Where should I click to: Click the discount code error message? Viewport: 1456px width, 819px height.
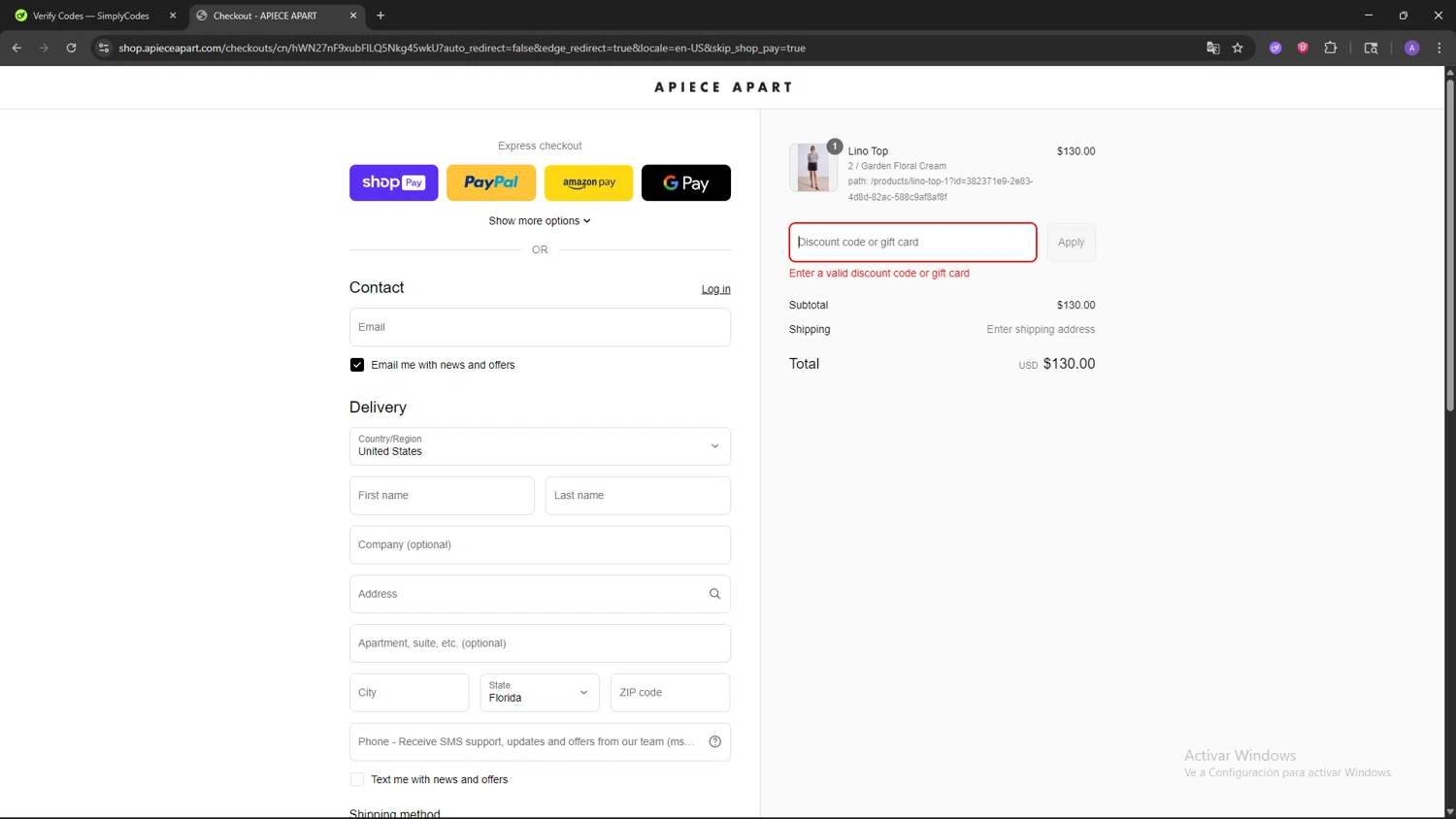click(x=879, y=274)
